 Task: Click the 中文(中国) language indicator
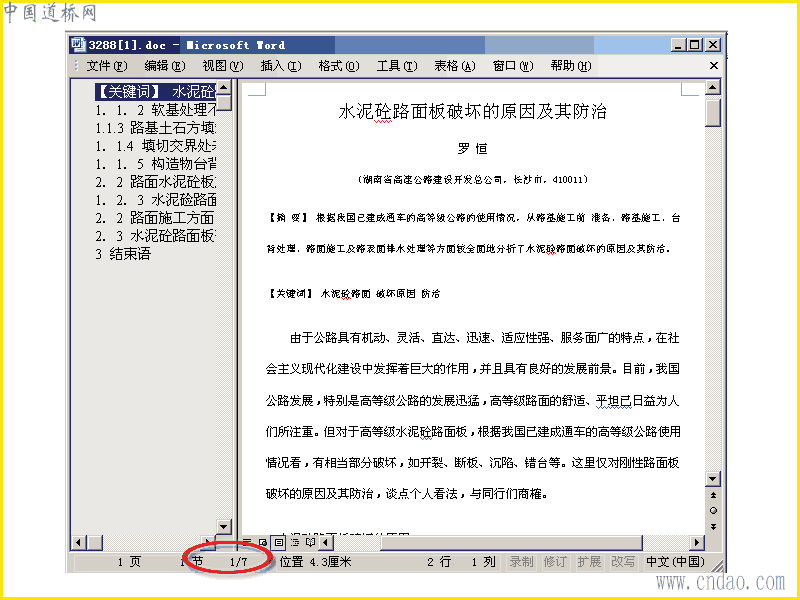[673, 562]
